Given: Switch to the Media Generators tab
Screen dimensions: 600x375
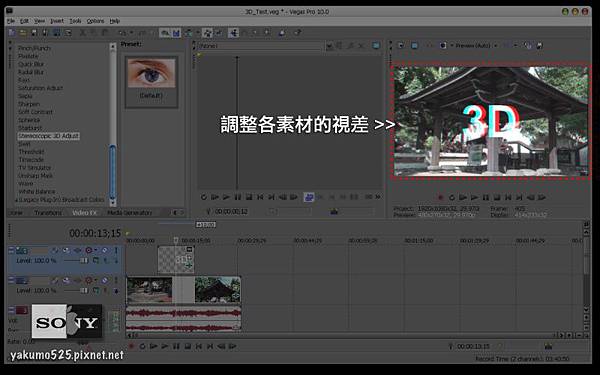Looking at the screenshot, I should (x=129, y=213).
